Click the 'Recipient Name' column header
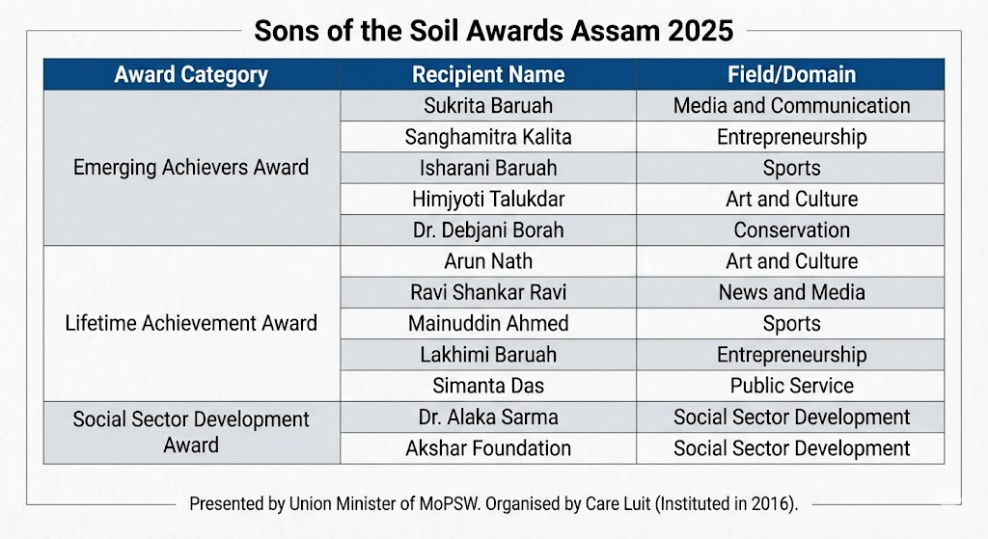Image resolution: width=988 pixels, height=539 pixels. [488, 75]
